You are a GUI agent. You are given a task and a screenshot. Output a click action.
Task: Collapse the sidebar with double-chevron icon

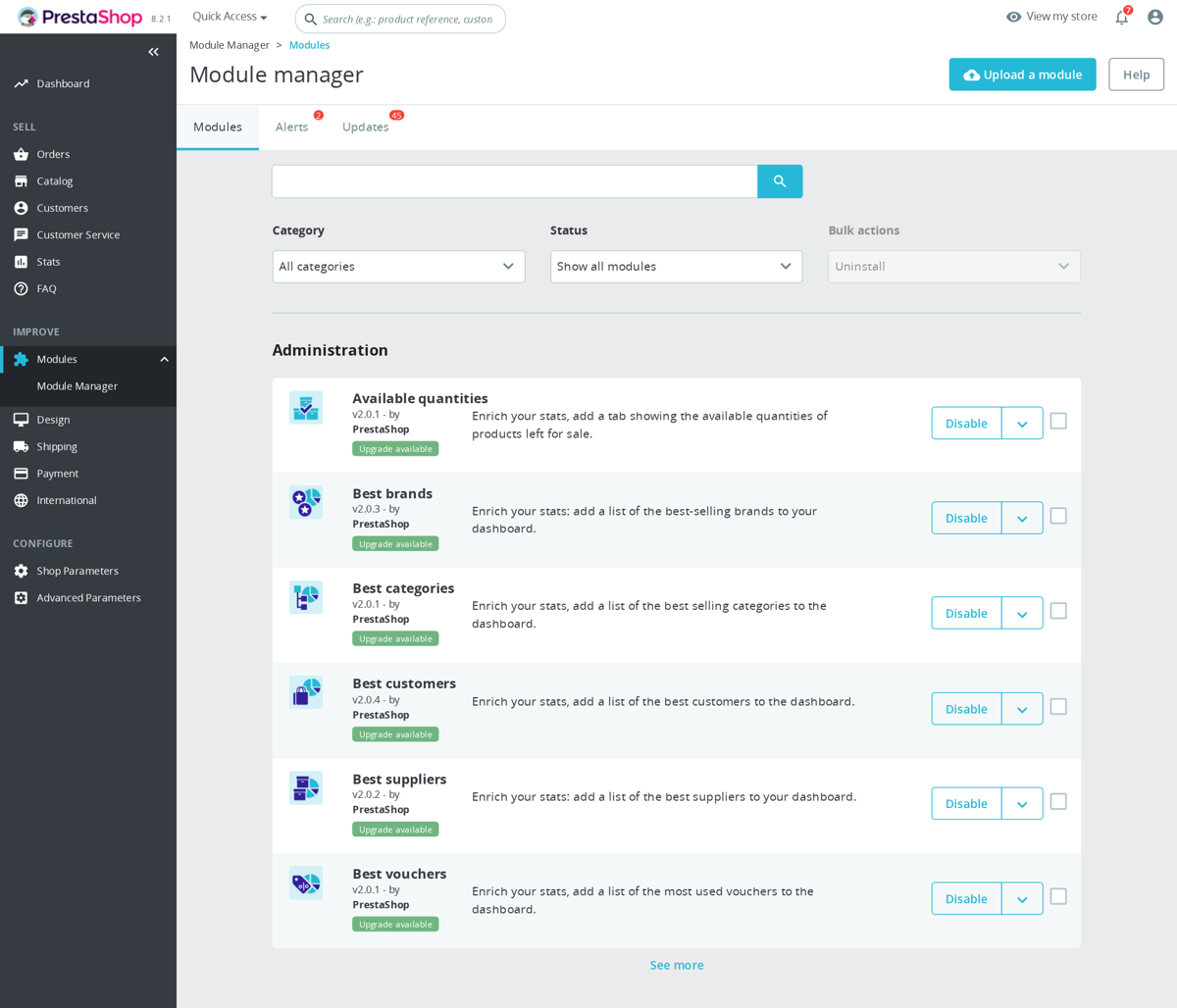tap(153, 52)
